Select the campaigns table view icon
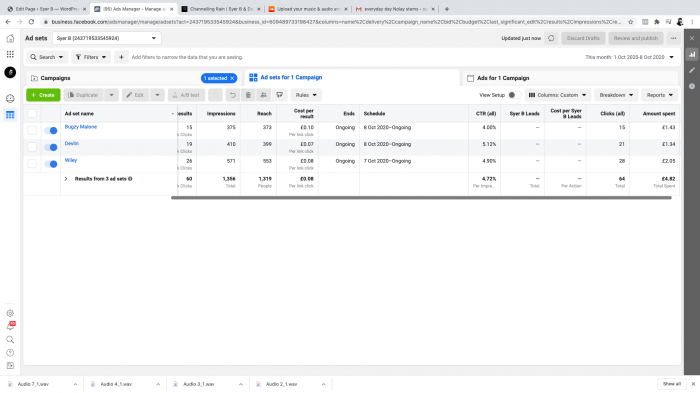700x393 pixels. point(10,115)
